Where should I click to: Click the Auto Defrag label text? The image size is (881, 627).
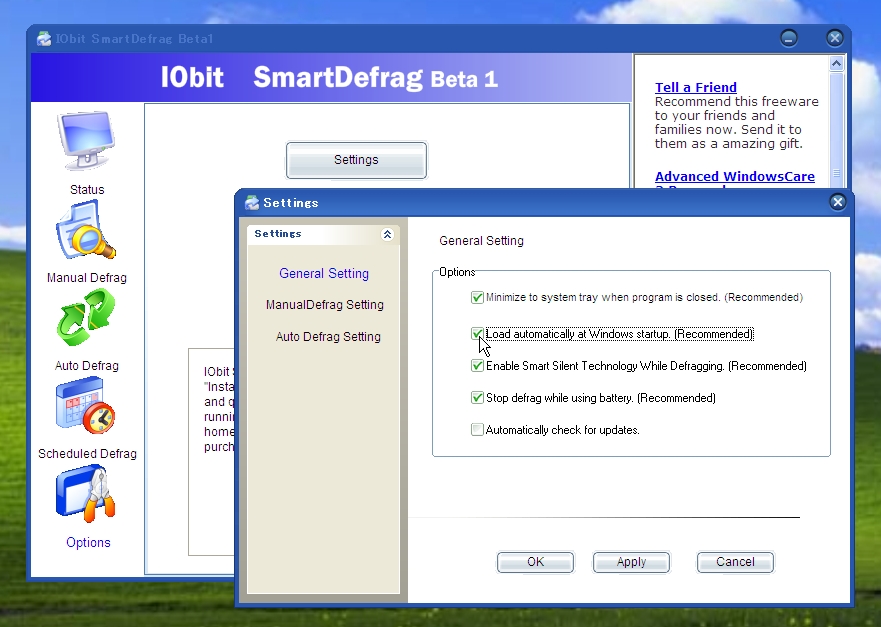click(87, 366)
